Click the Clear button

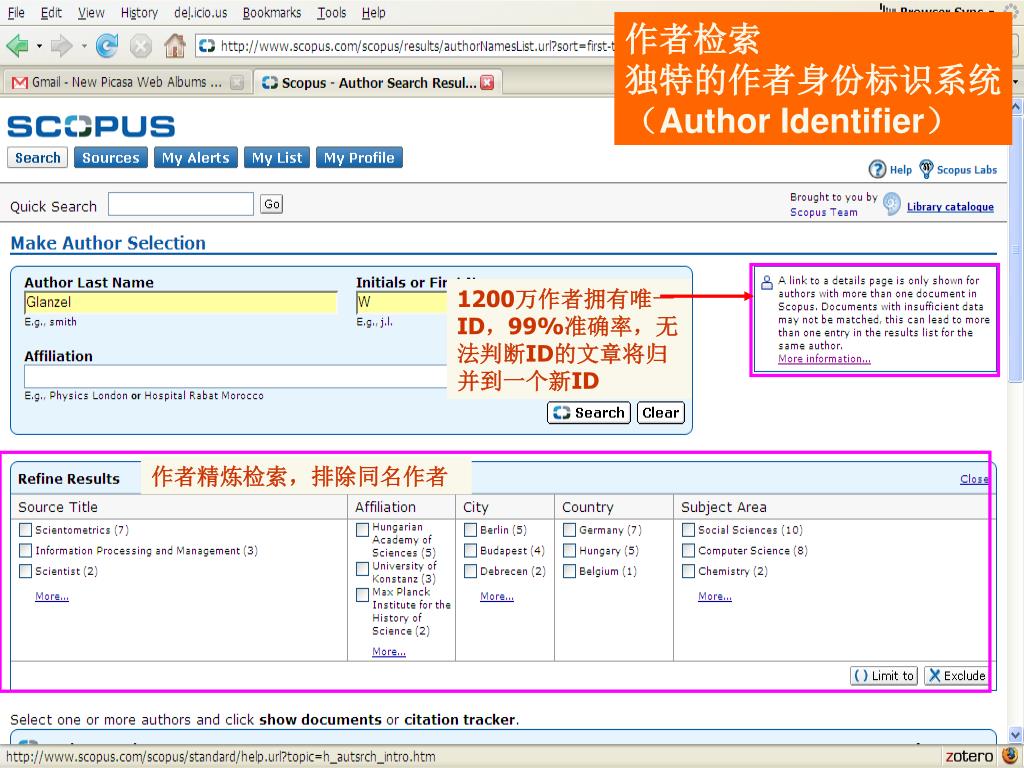click(660, 413)
